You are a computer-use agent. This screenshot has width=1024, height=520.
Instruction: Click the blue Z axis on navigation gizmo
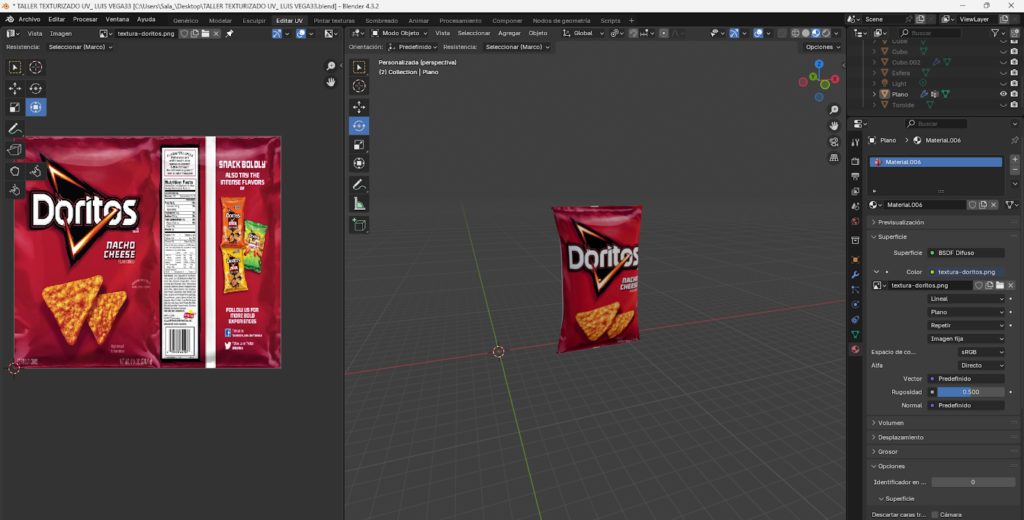pos(819,64)
